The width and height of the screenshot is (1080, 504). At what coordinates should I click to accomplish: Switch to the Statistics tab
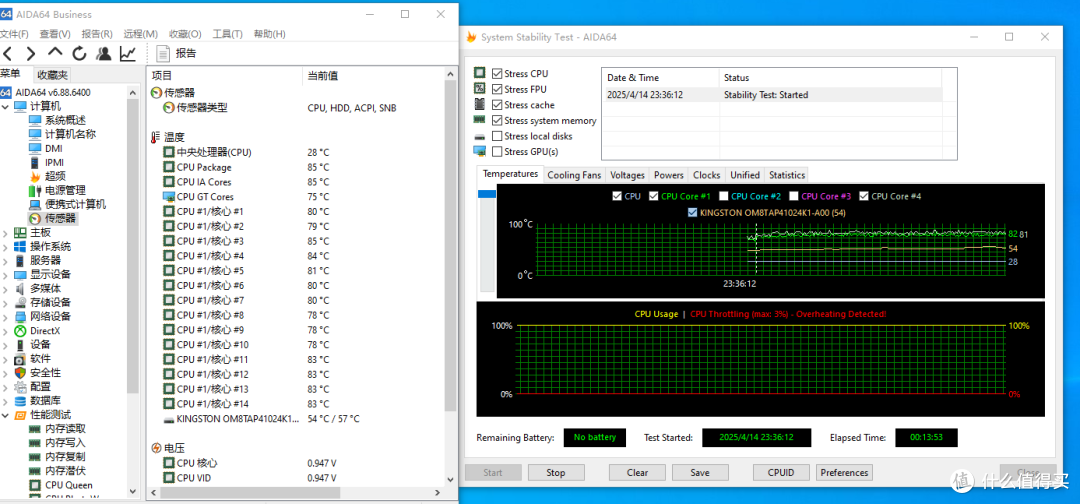pos(787,175)
